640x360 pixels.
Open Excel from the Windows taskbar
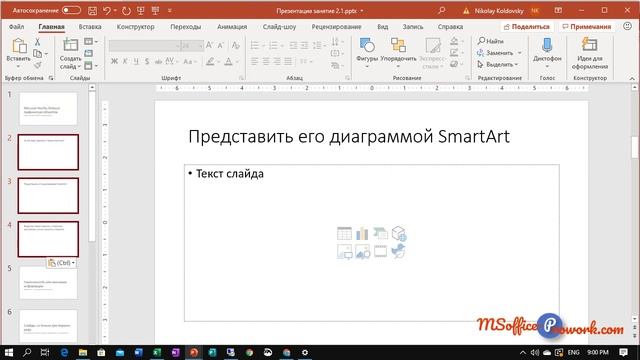pos(157,352)
